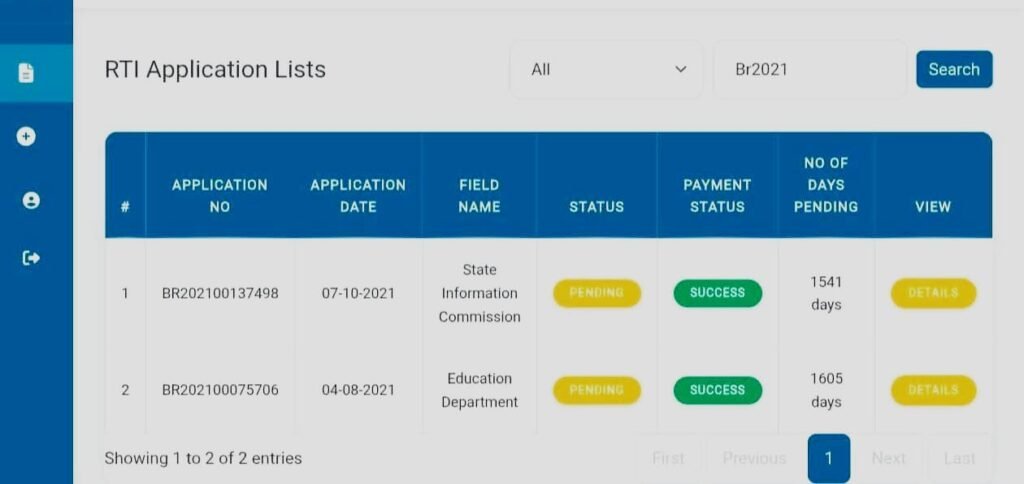The image size is (1024, 484).
Task: Click the logout arrow sidebar icon
Action: (x=31, y=258)
